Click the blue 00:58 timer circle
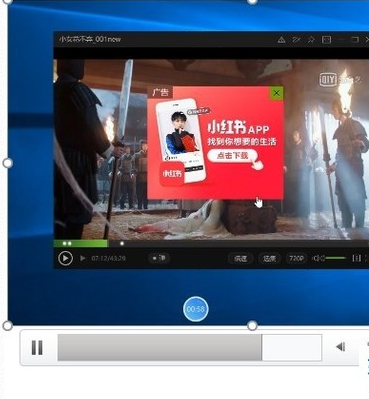This screenshot has width=369, height=399. click(x=196, y=309)
